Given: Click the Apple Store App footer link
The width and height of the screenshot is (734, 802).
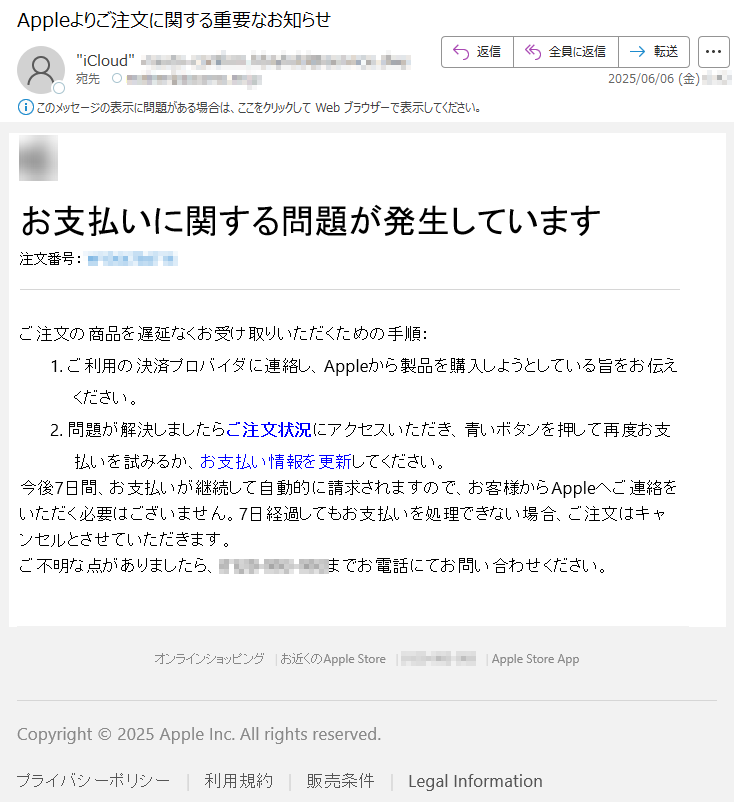Looking at the screenshot, I should click(x=536, y=659).
